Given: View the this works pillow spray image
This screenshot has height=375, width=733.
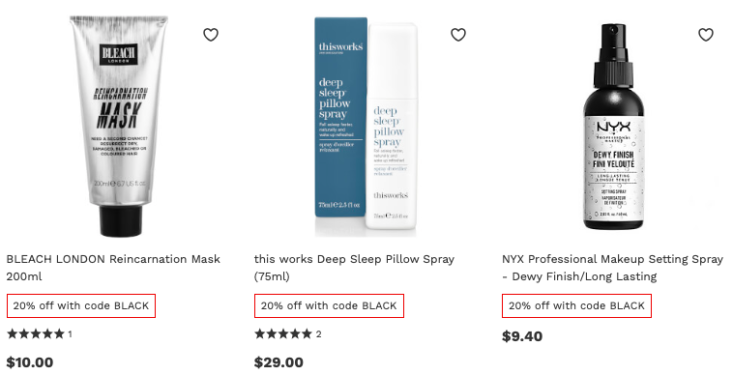Looking at the screenshot, I should [366, 126].
